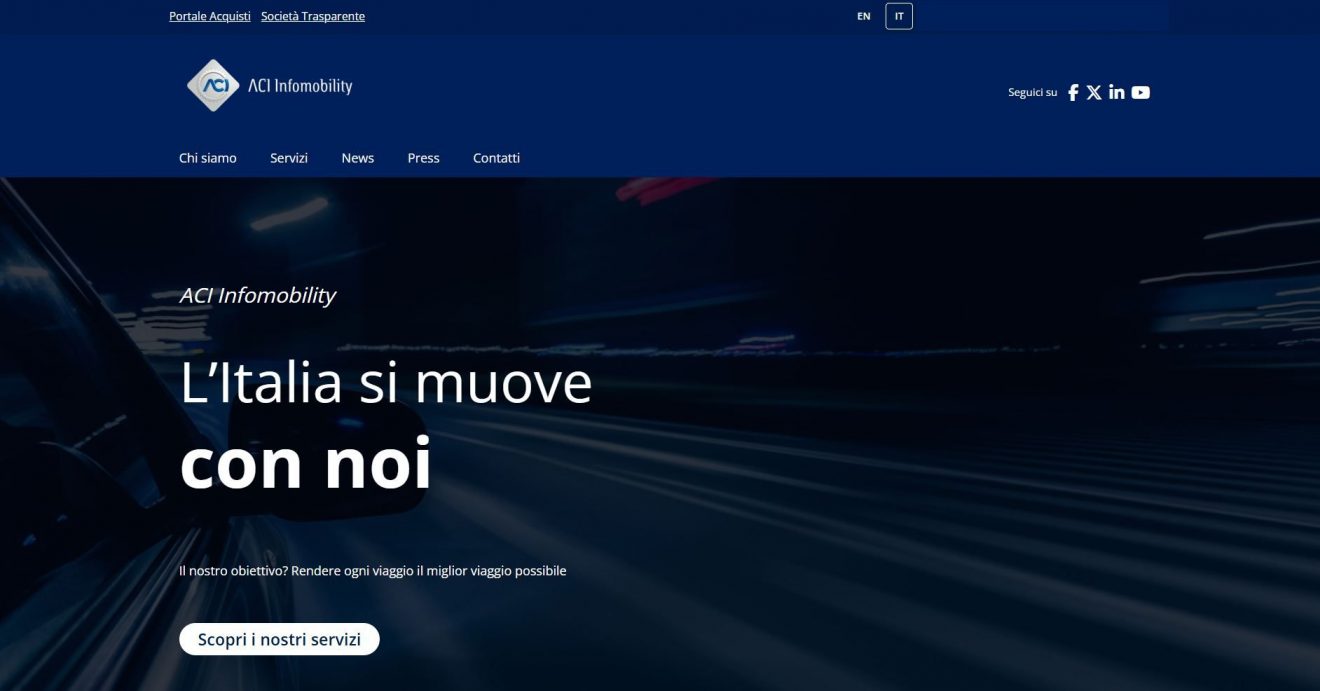The width and height of the screenshot is (1320, 691).
Task: Open the Facebook social icon
Action: pyautogui.click(x=1073, y=92)
